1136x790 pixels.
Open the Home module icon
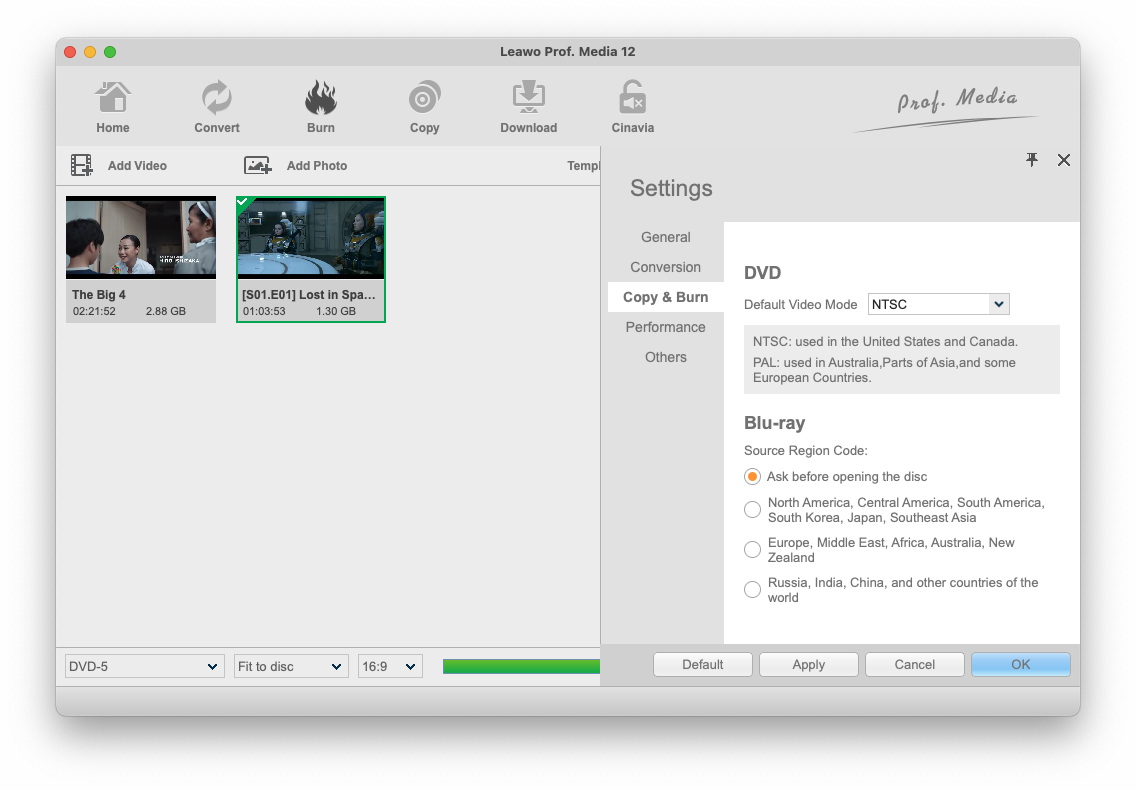coord(113,99)
